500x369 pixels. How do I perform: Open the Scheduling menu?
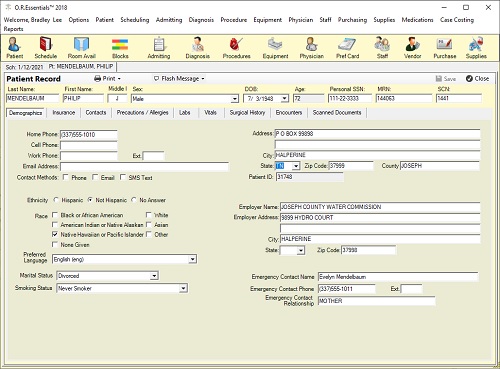pos(135,20)
